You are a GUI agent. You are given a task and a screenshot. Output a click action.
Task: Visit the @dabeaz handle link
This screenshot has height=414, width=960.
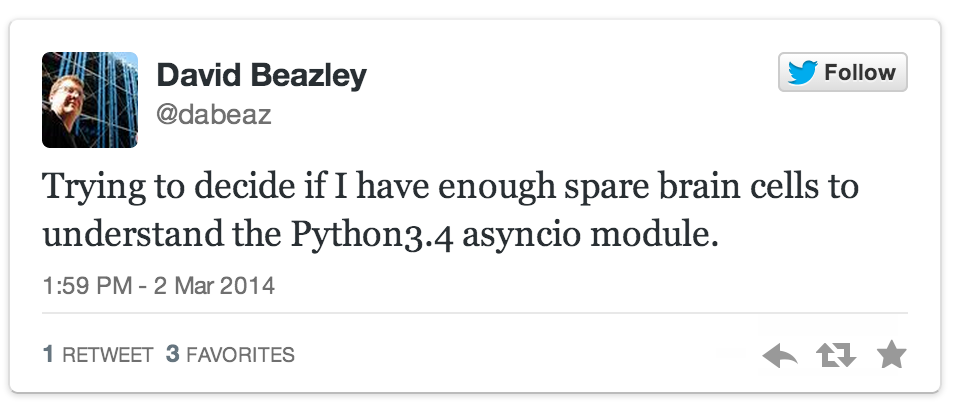pyautogui.click(x=214, y=115)
